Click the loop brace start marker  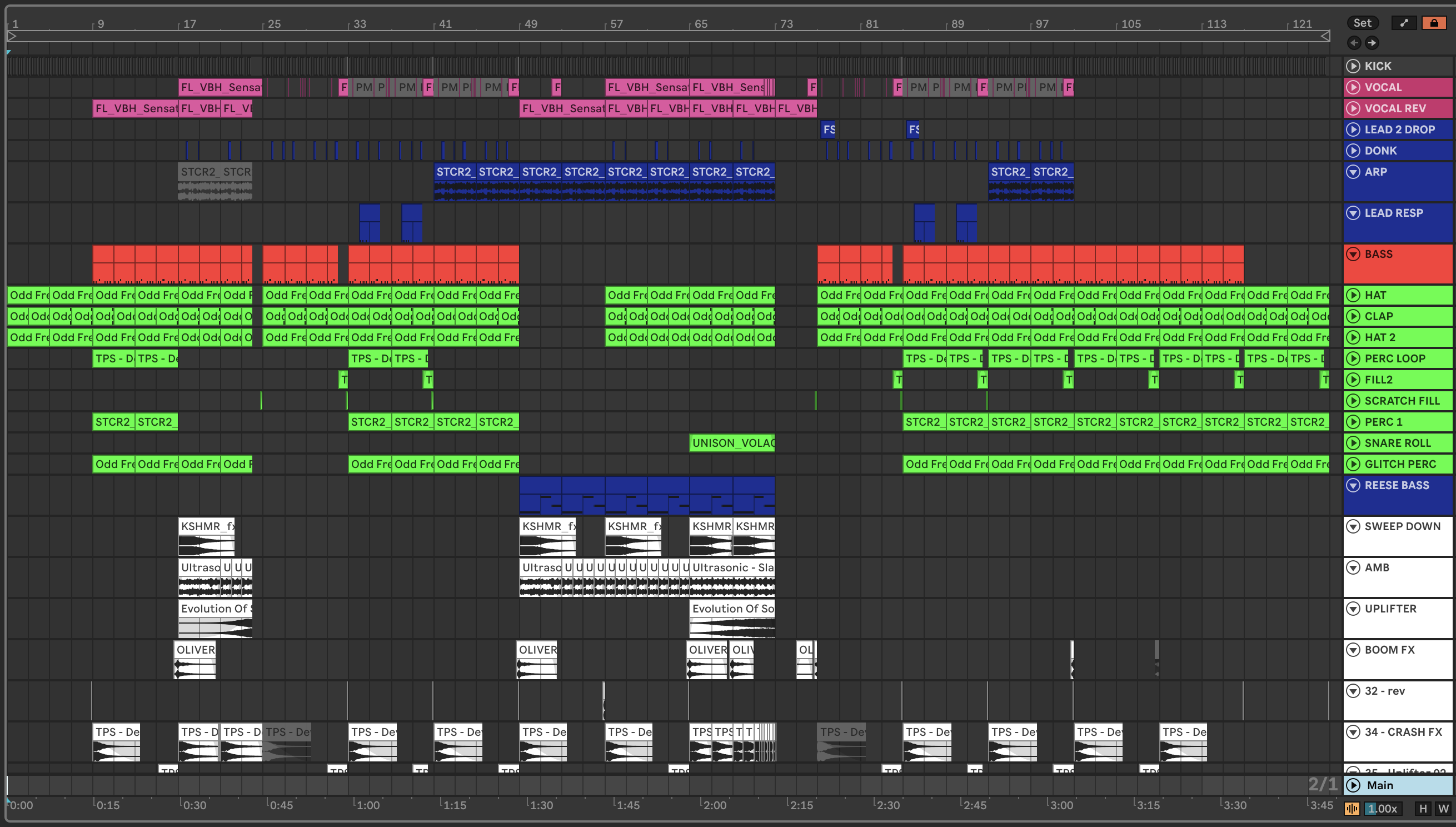[x=12, y=36]
